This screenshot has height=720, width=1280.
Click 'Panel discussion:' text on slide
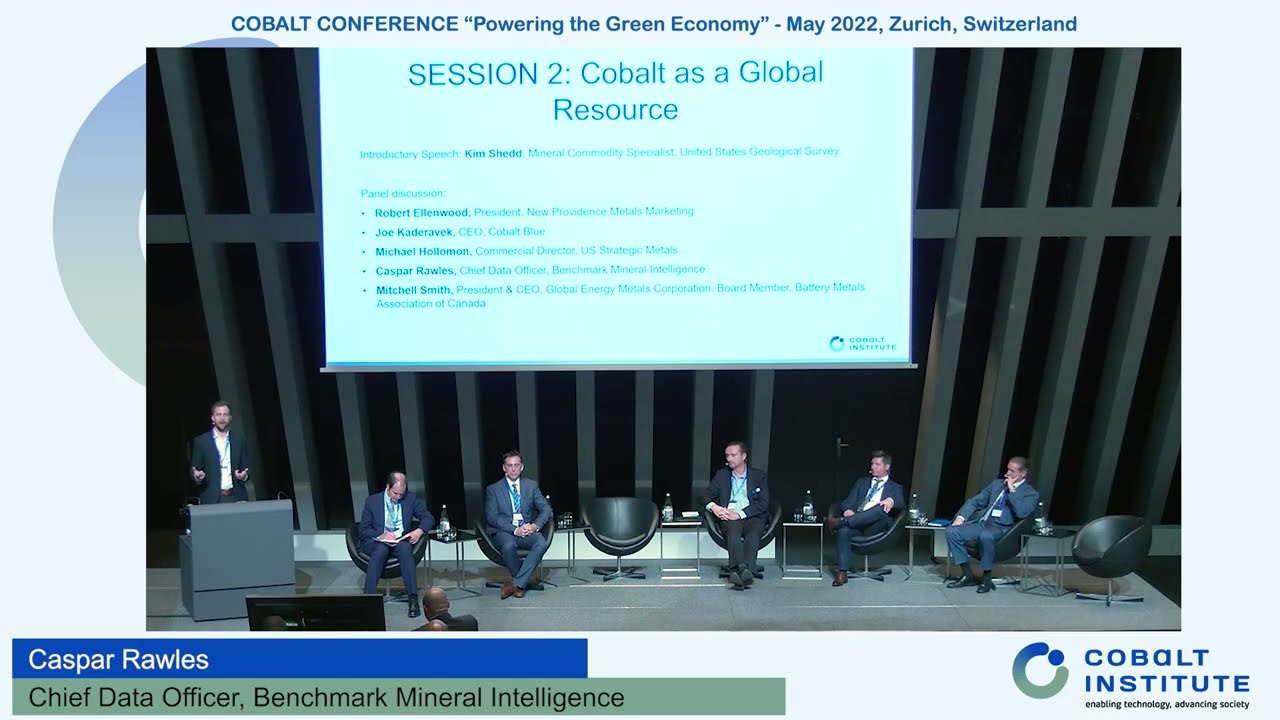point(403,193)
